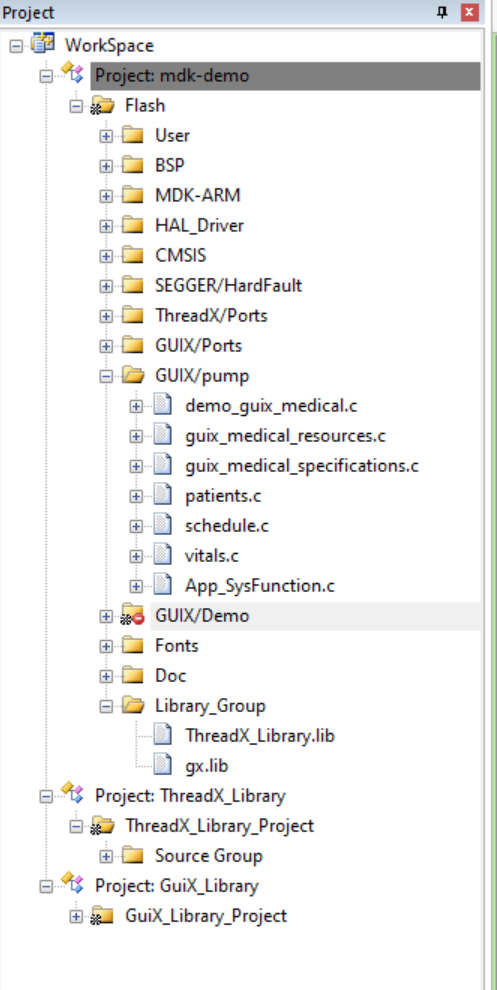Click the GuiX_Library_Project target icon
Screen dimensions: 497x990
(x=103, y=916)
